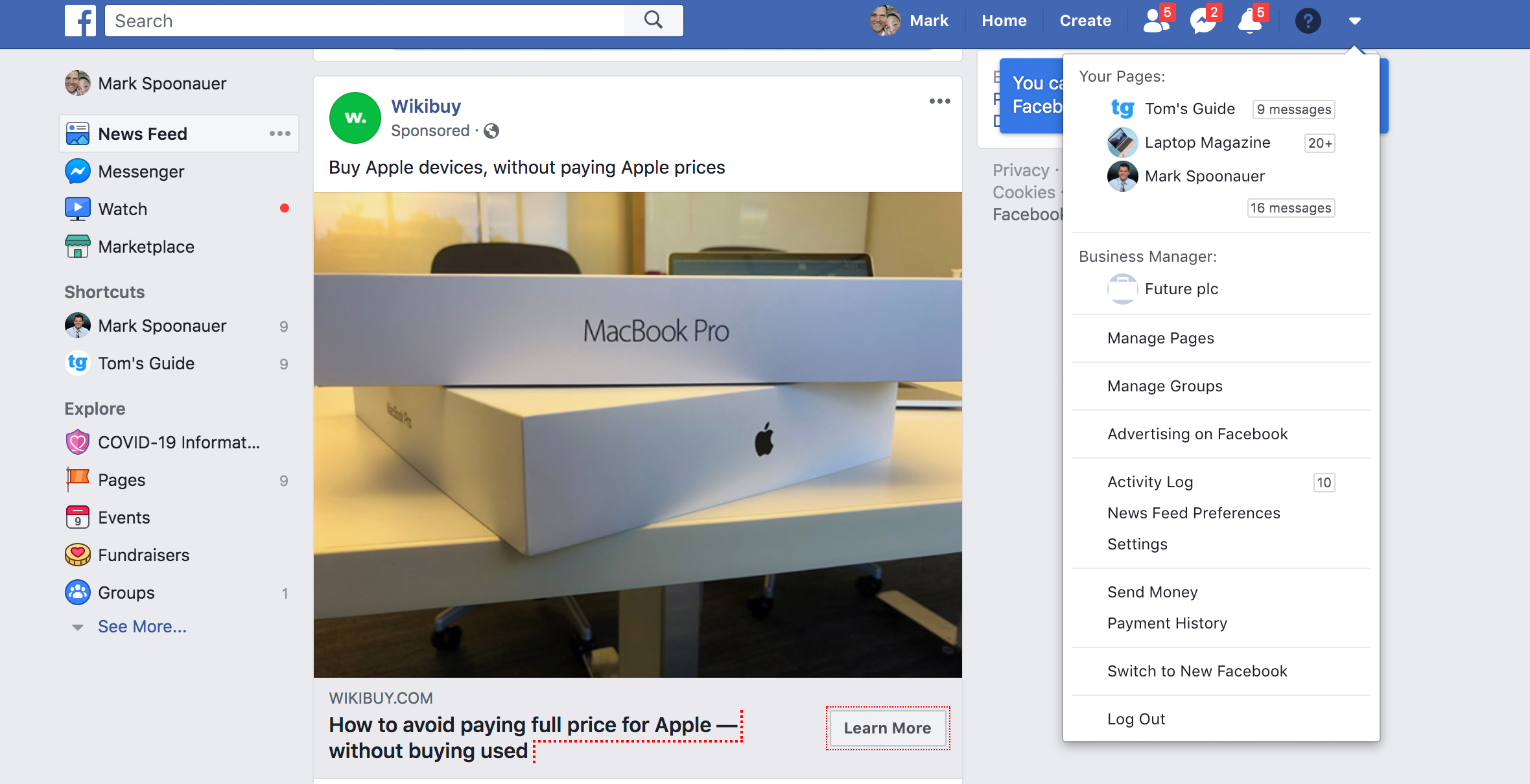Open friend requests icon in top bar
The height and width of the screenshot is (784, 1530).
(x=1157, y=21)
